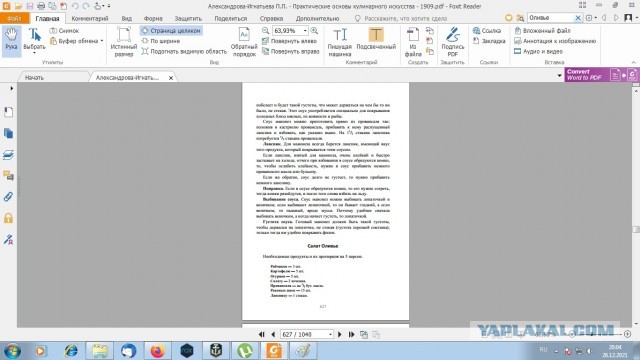Click the Print icon in quick access toolbar
This screenshot has height=360, width=640.
[x=41, y=6]
